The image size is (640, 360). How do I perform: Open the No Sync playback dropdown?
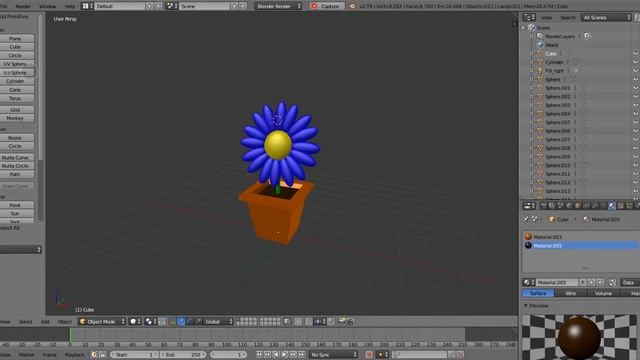click(333, 355)
